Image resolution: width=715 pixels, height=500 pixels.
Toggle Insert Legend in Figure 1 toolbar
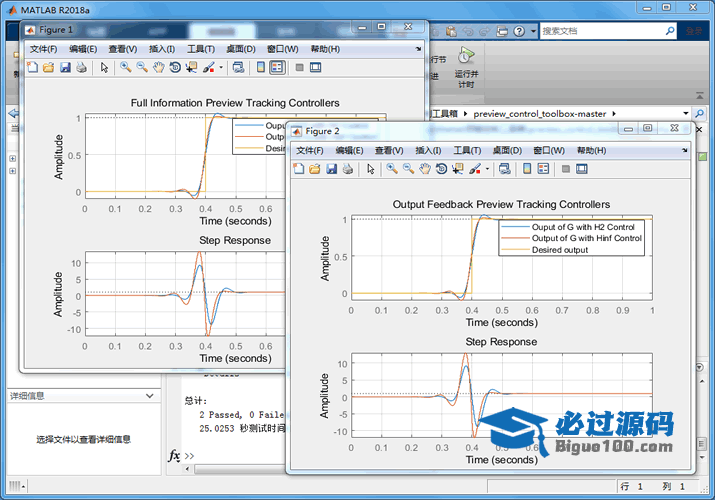coord(277,67)
